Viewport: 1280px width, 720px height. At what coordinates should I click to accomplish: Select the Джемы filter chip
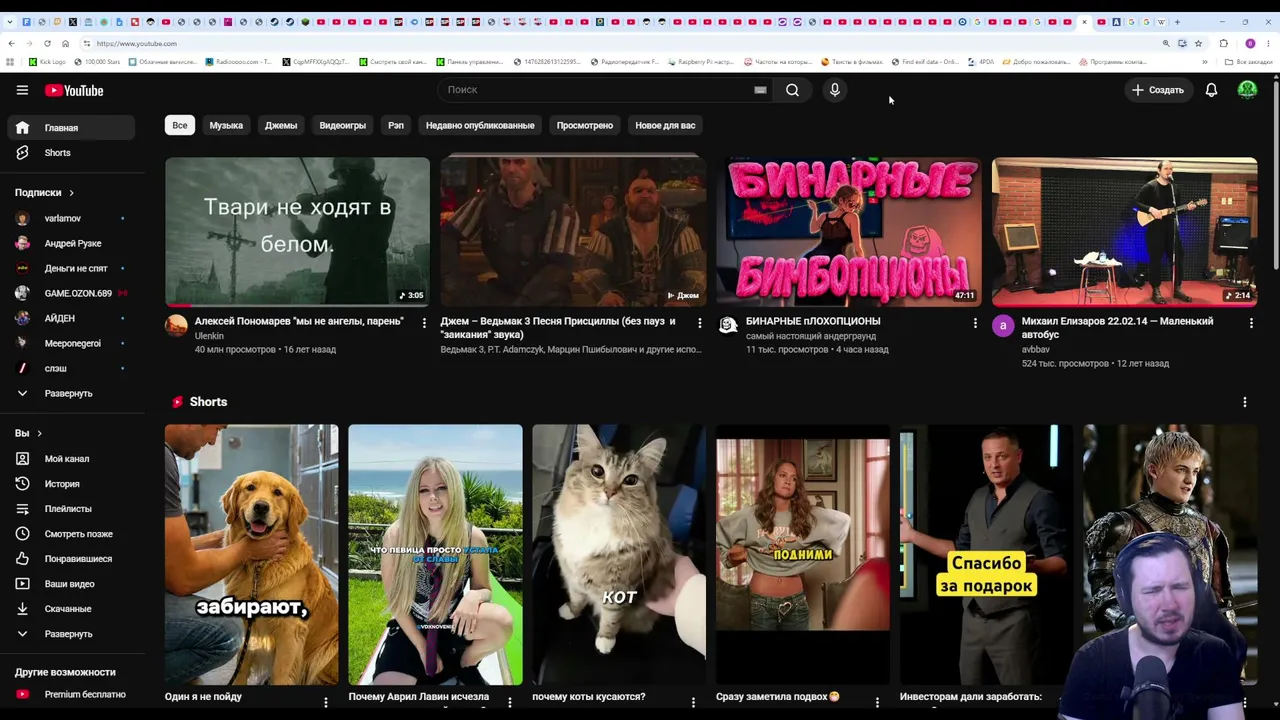(x=281, y=126)
